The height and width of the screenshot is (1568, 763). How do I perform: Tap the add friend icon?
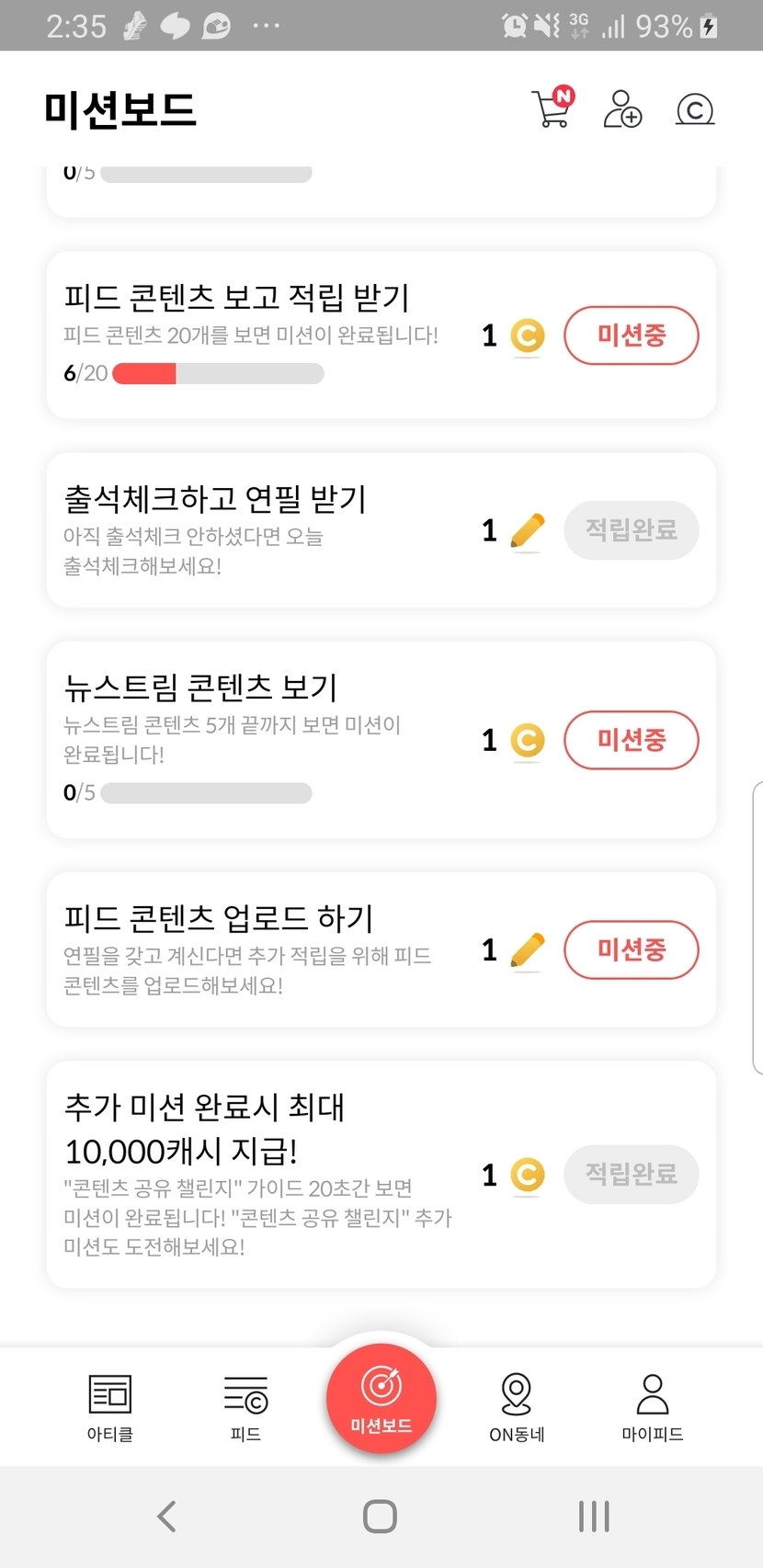click(622, 108)
